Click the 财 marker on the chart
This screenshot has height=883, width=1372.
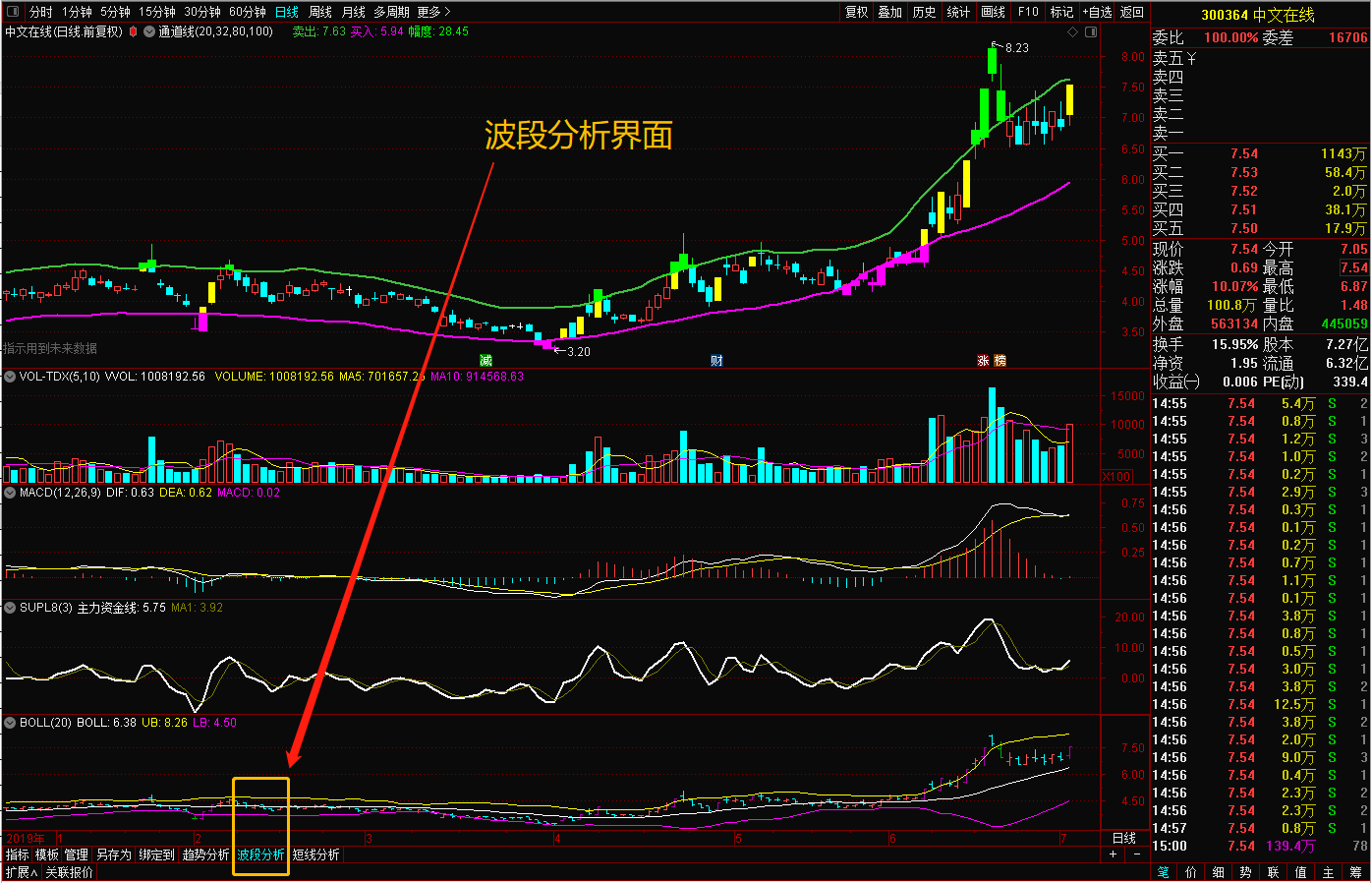tap(716, 361)
